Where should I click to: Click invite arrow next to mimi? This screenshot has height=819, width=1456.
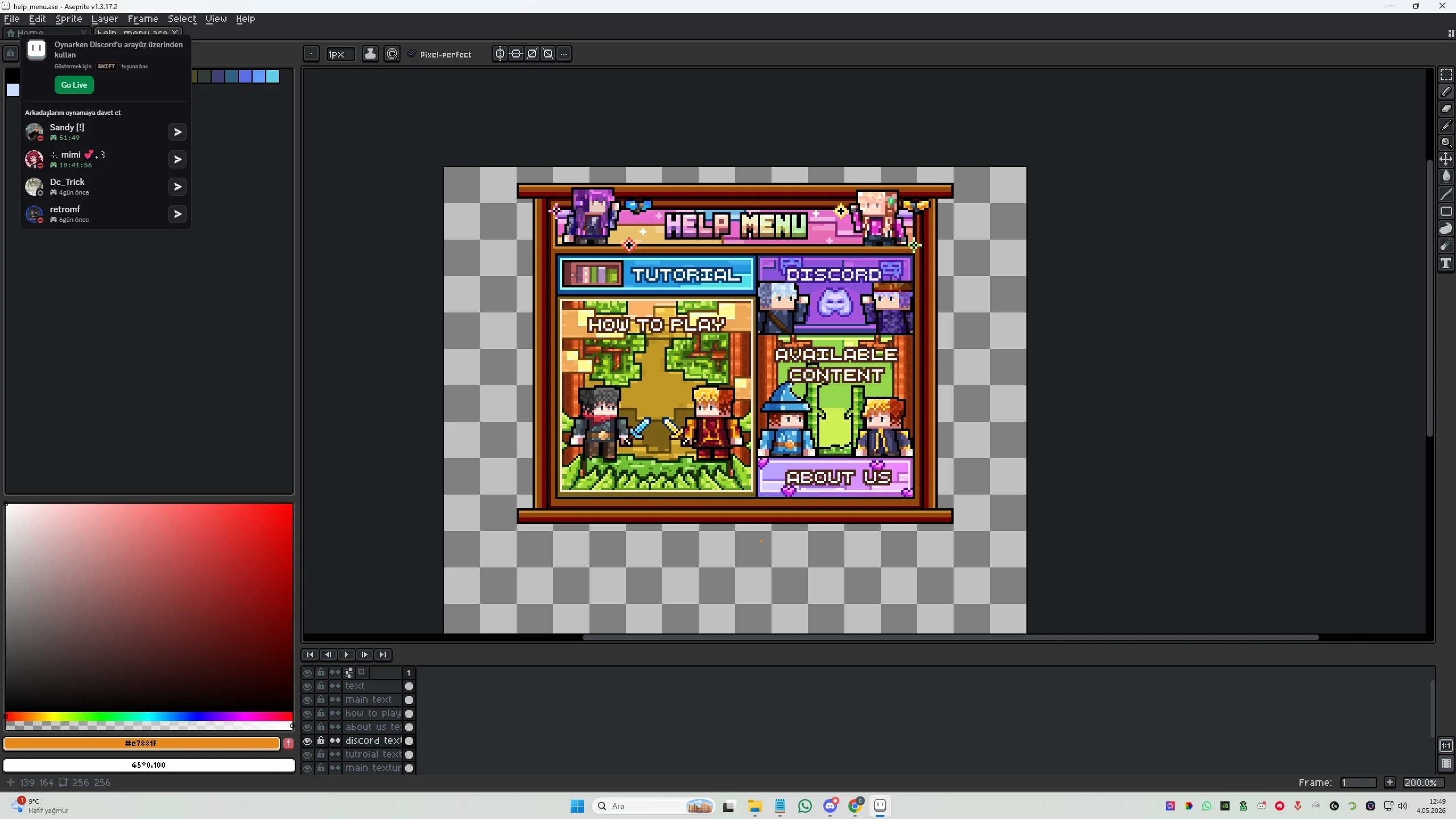click(178, 159)
